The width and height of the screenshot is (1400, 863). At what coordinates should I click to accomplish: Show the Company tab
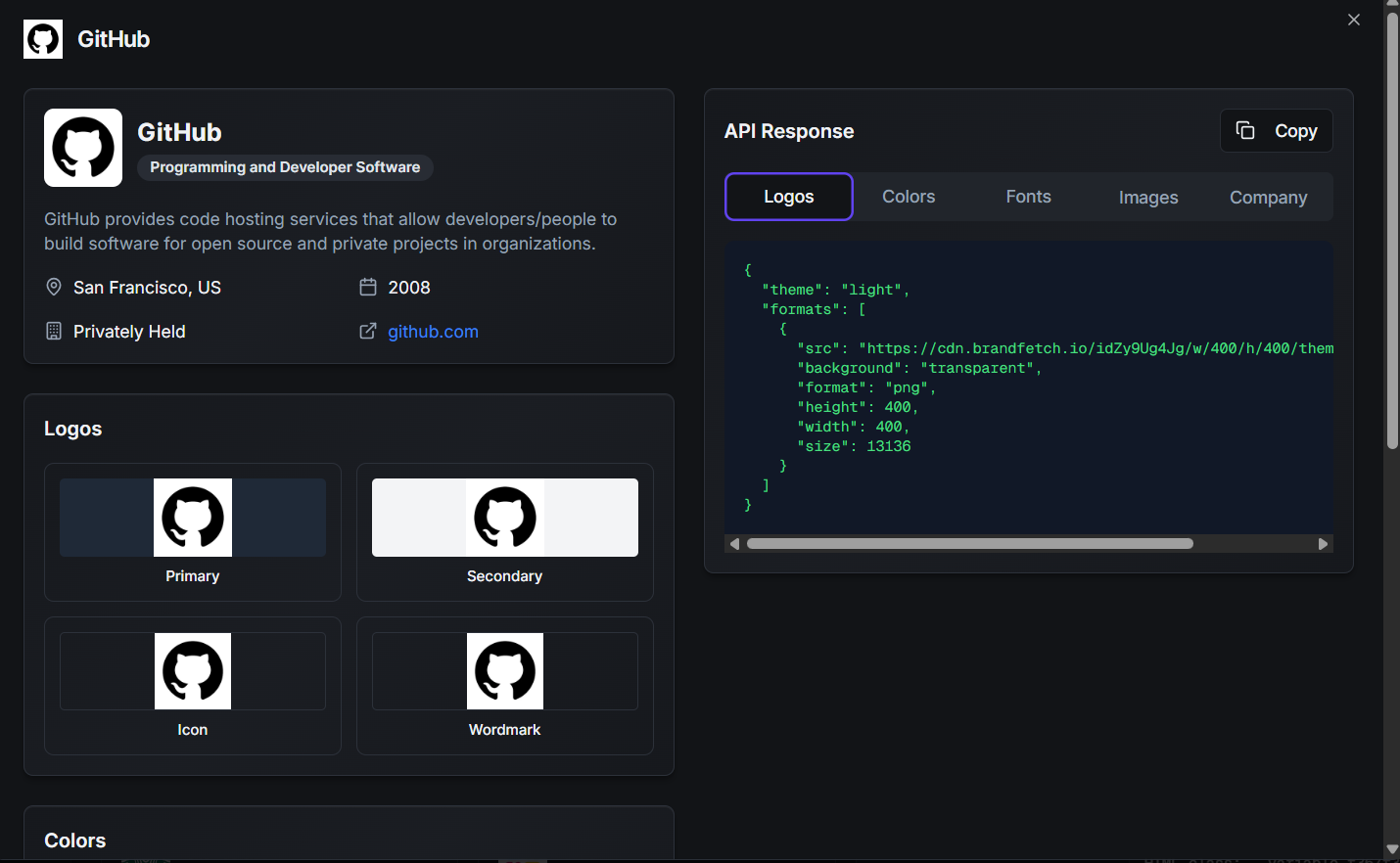[x=1269, y=197]
